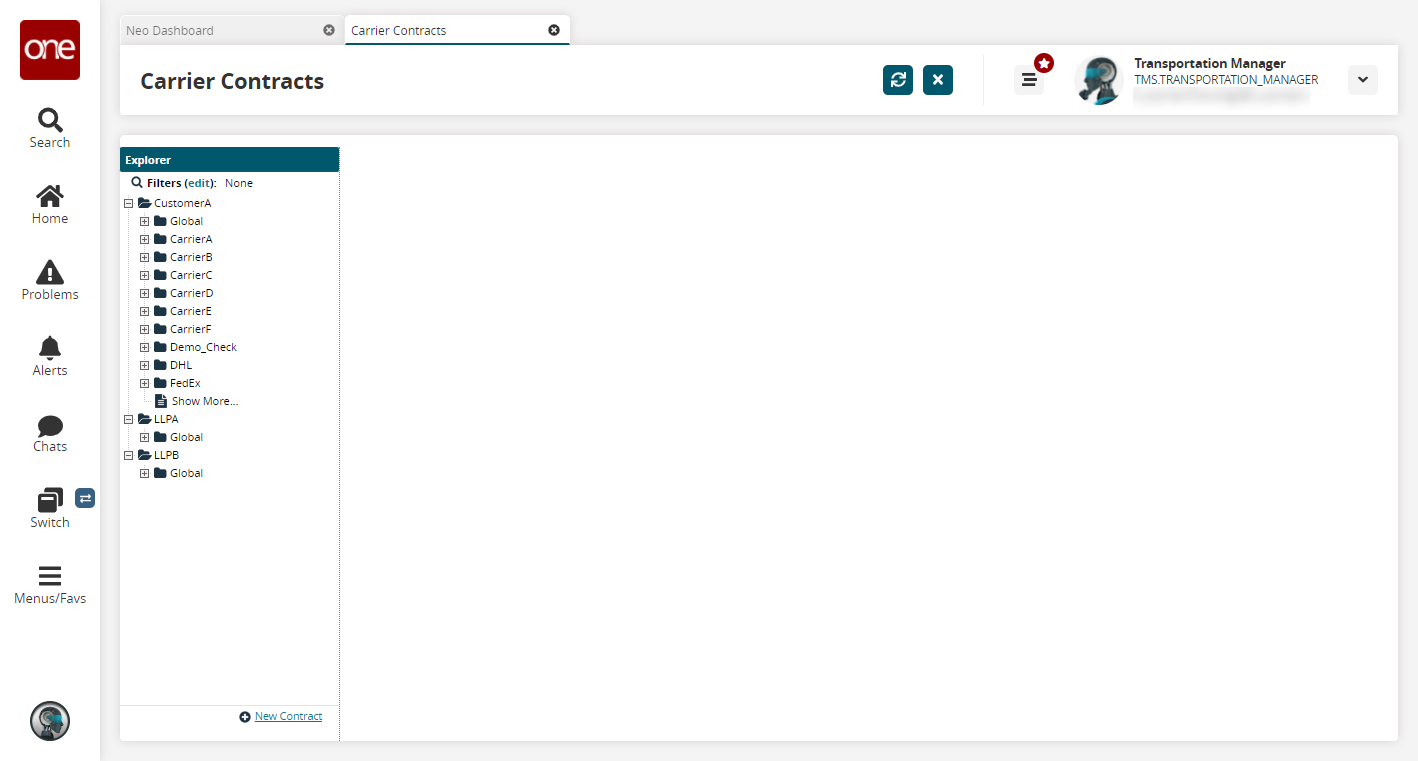The width and height of the screenshot is (1418, 761).
Task: Click the Filters magnifier icon
Action: point(137,183)
